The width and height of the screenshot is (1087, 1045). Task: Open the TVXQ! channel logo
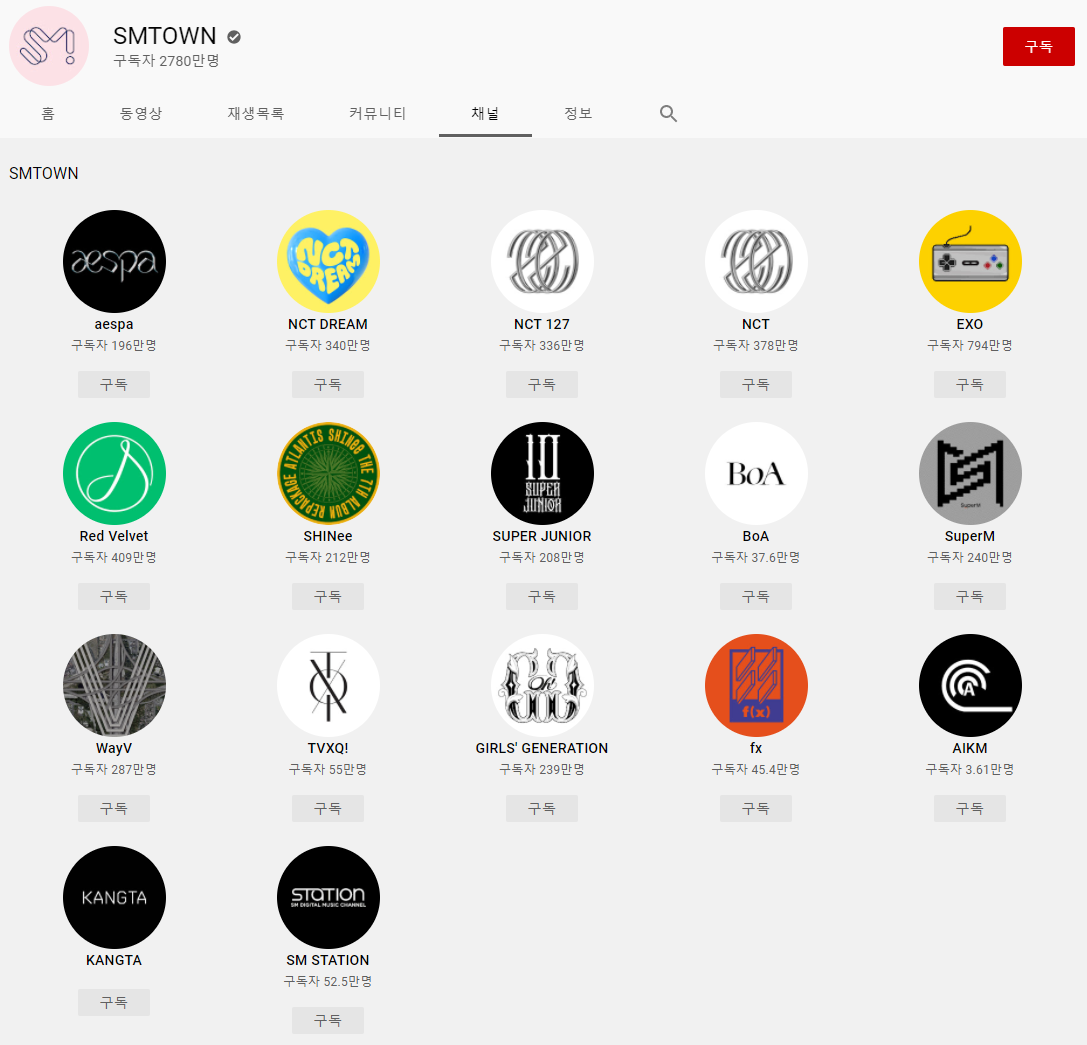328,685
